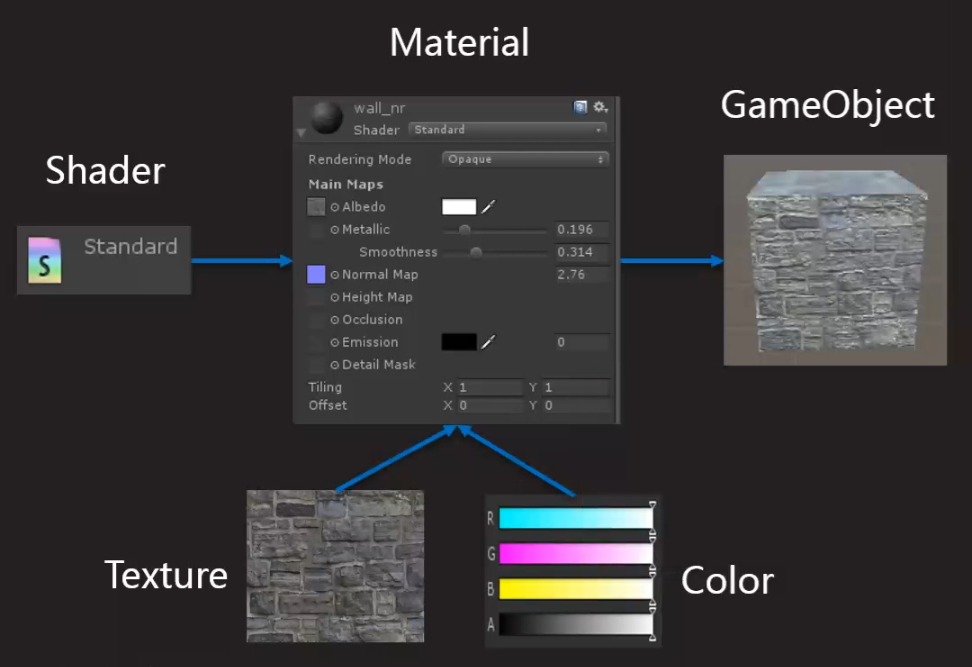
Task: Open the Shader dropdown set to Standard
Action: tap(507, 130)
